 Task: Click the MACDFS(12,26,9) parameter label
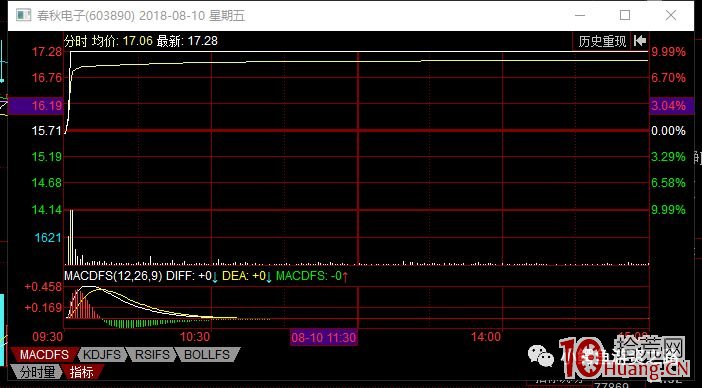113,276
